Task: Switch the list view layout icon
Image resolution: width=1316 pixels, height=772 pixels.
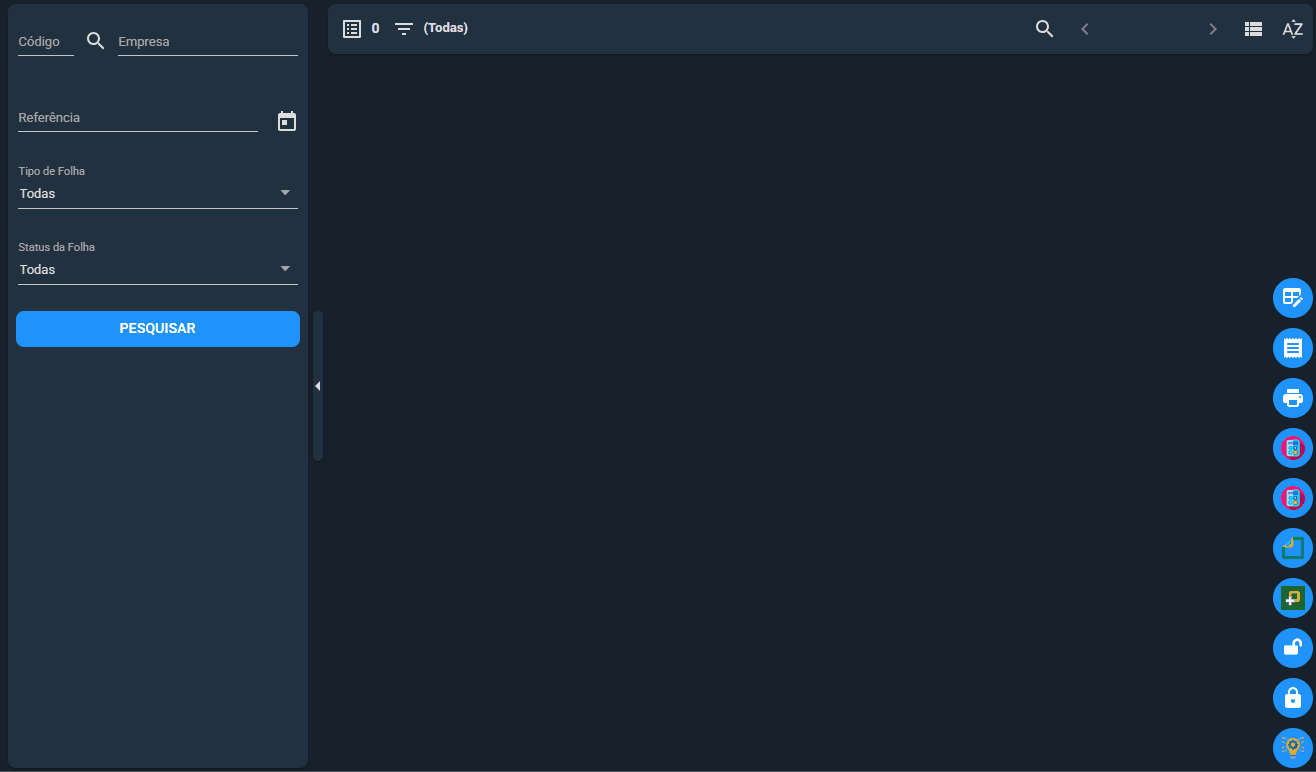Action: point(1253,29)
